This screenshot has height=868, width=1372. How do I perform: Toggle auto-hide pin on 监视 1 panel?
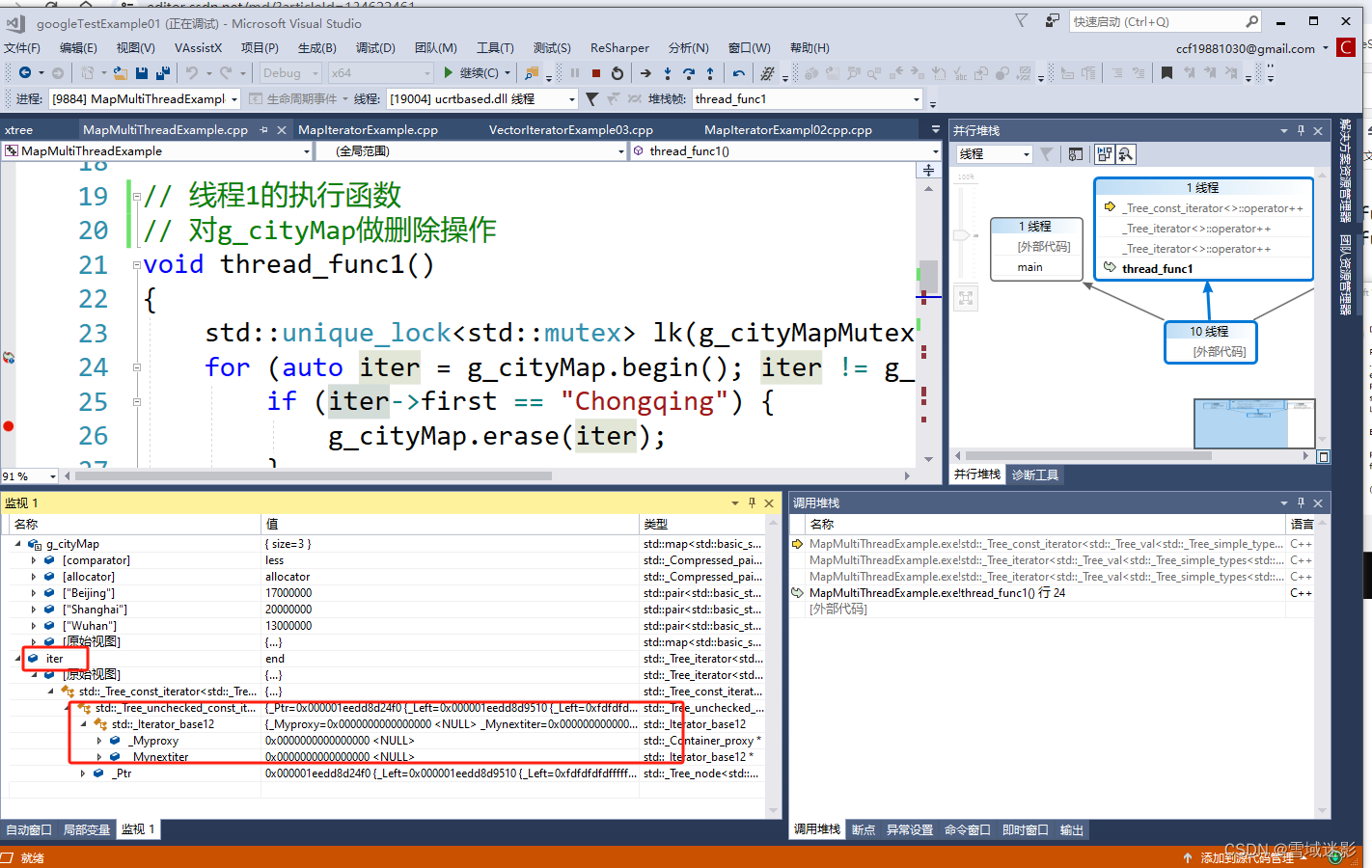[x=752, y=502]
